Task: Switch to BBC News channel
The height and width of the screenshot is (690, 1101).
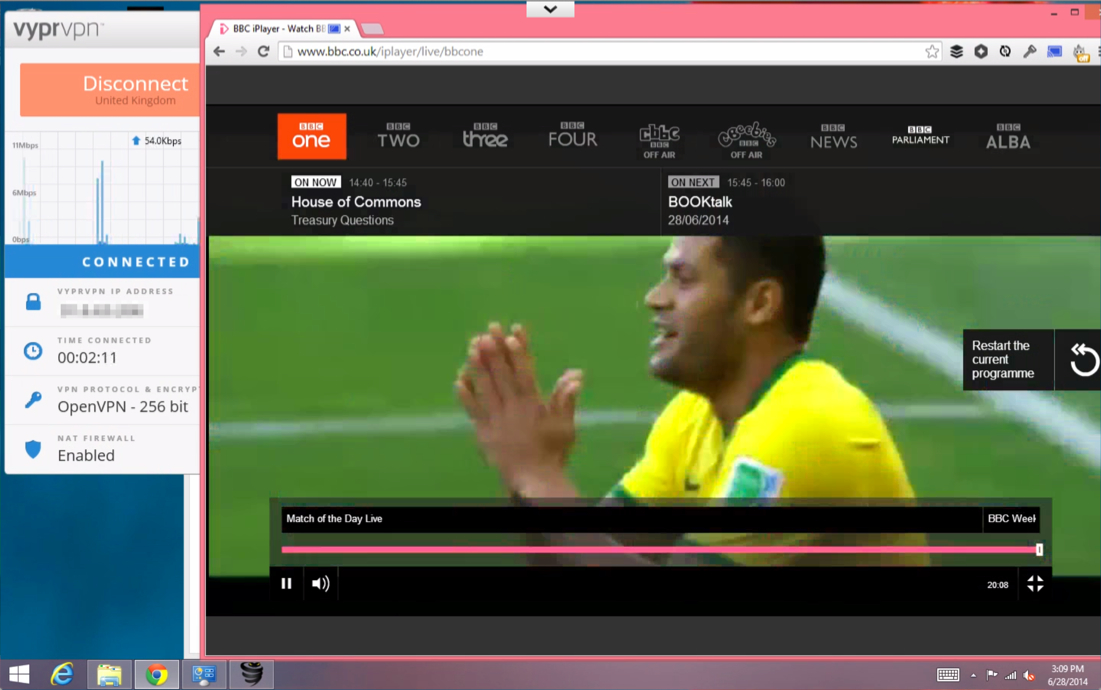Action: click(x=833, y=137)
